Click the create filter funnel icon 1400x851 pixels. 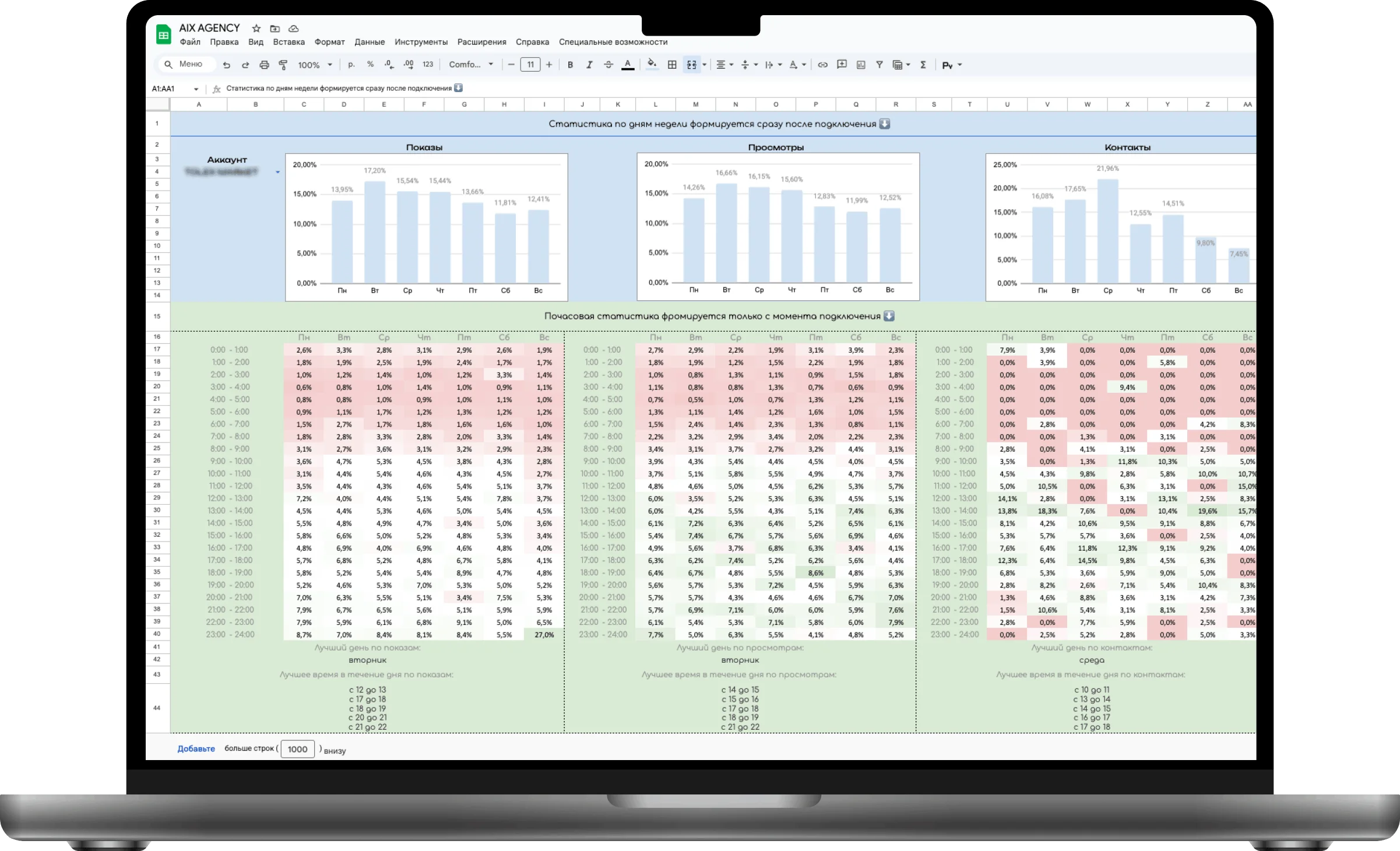(880, 65)
